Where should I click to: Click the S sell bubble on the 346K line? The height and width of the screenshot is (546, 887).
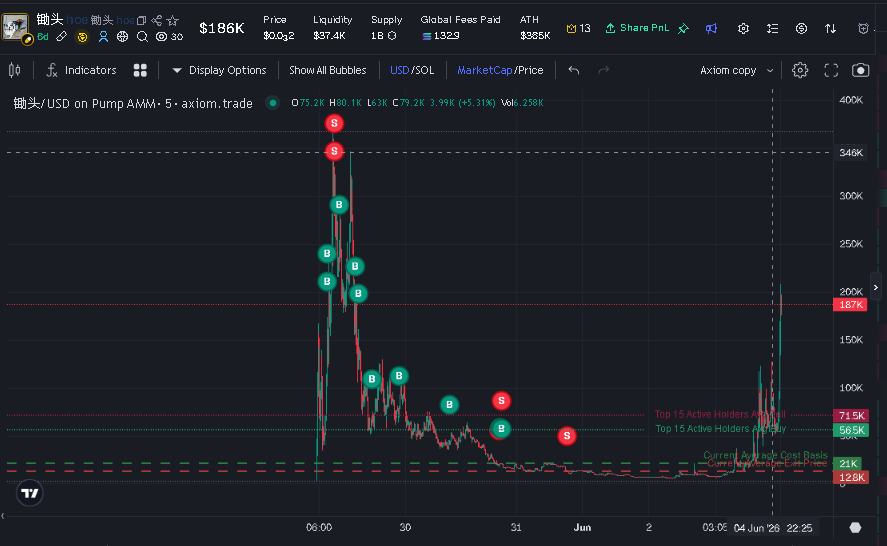tap(334, 151)
